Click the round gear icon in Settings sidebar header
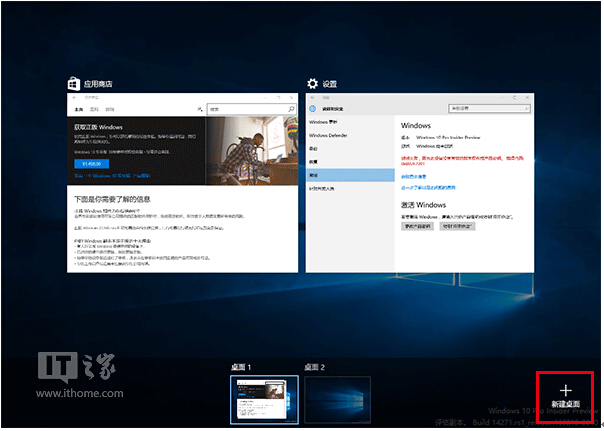Viewport: 604px width, 431px height. point(312,108)
